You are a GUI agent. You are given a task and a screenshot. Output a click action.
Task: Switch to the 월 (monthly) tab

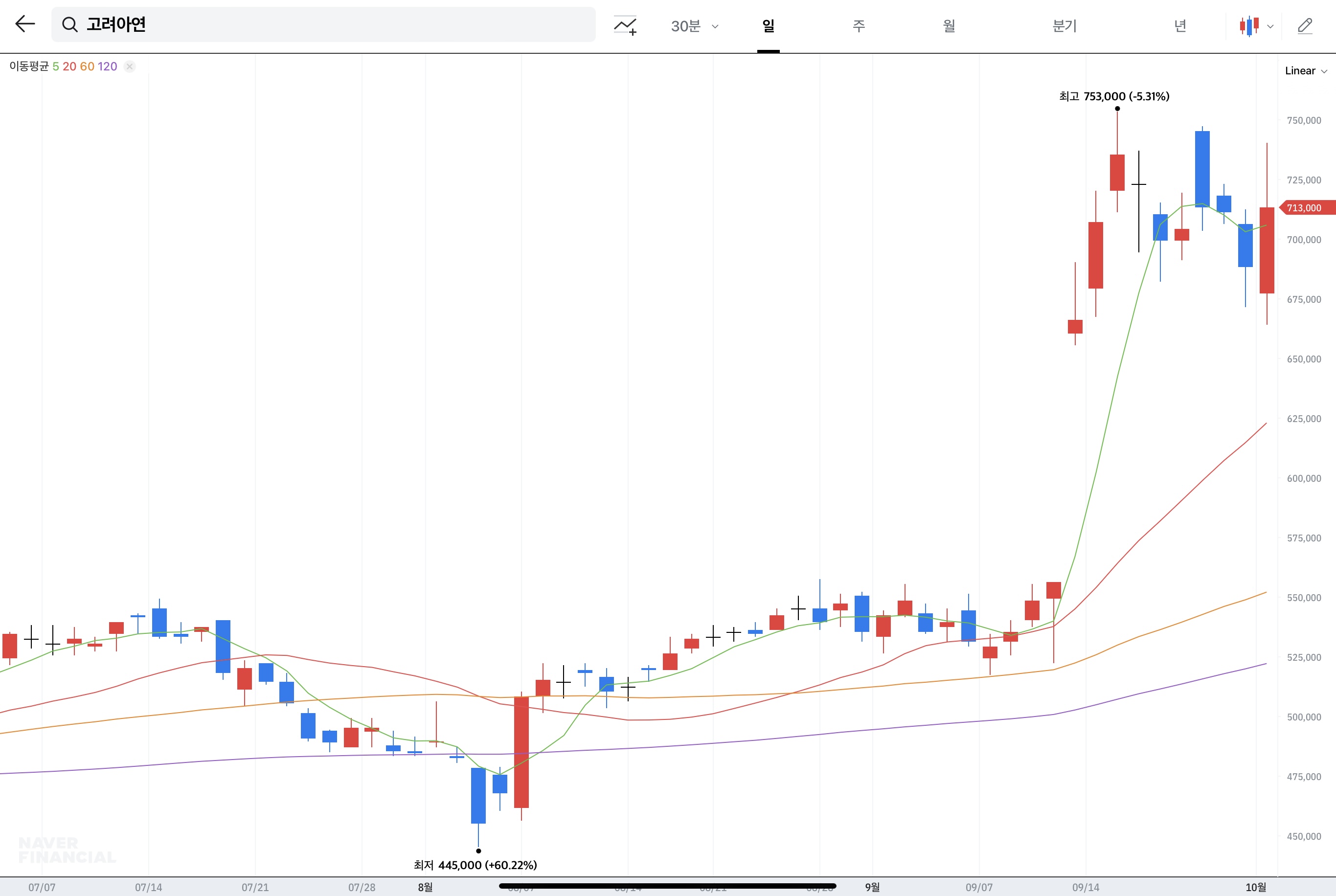click(x=949, y=26)
